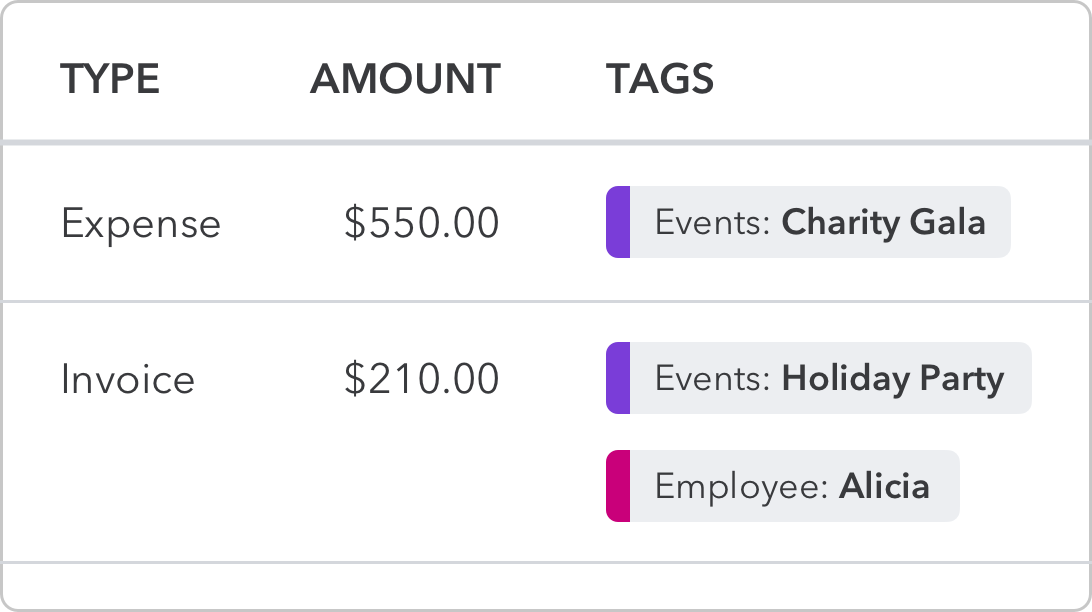This screenshot has height=612, width=1092.
Task: Open the Employee: Alicia tag
Action: [x=783, y=486]
